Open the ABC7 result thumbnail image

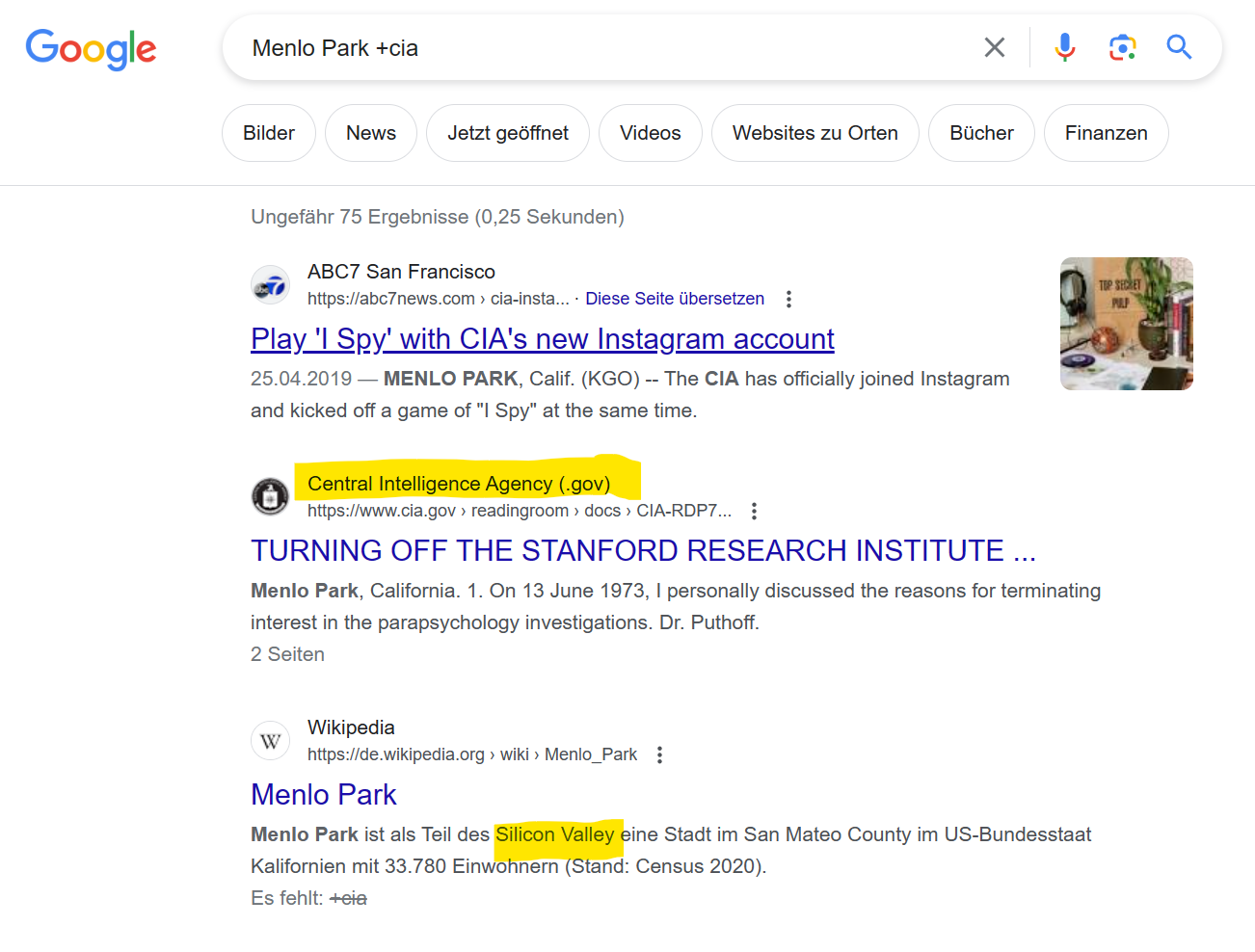click(x=1127, y=324)
